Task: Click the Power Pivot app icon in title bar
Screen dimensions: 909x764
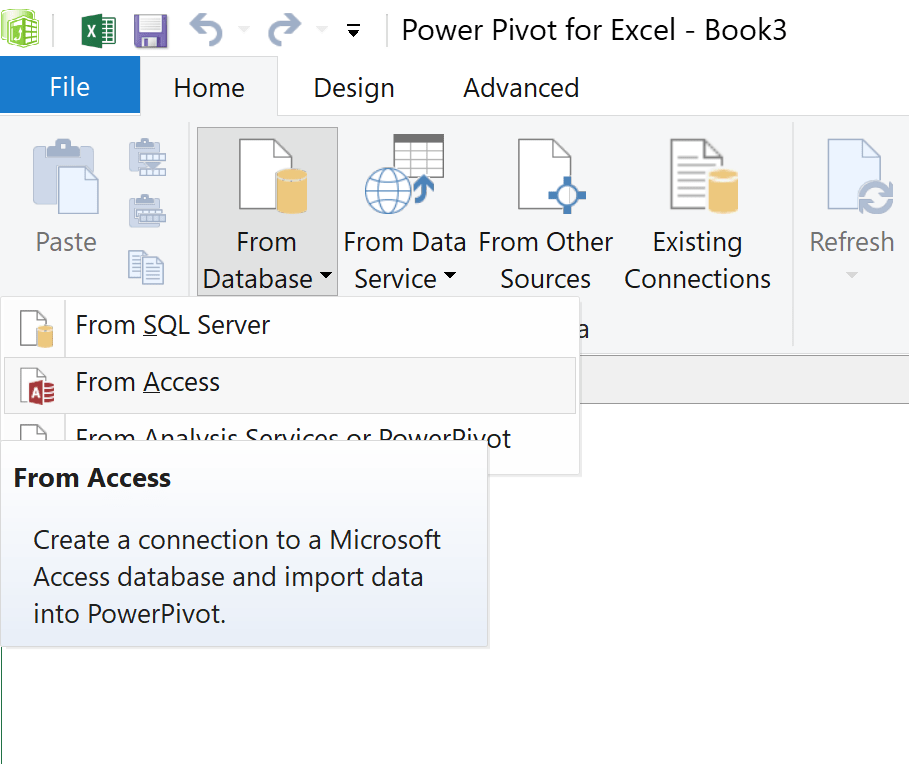Action: [20, 30]
